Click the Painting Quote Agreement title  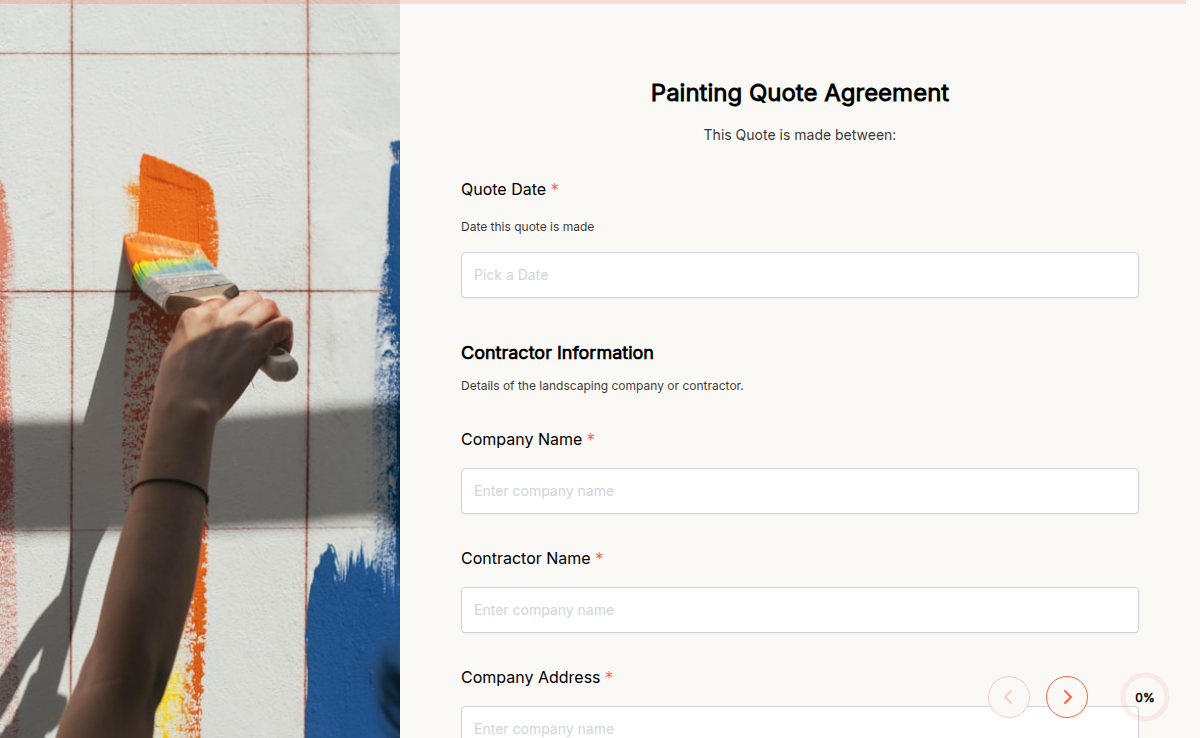[799, 93]
